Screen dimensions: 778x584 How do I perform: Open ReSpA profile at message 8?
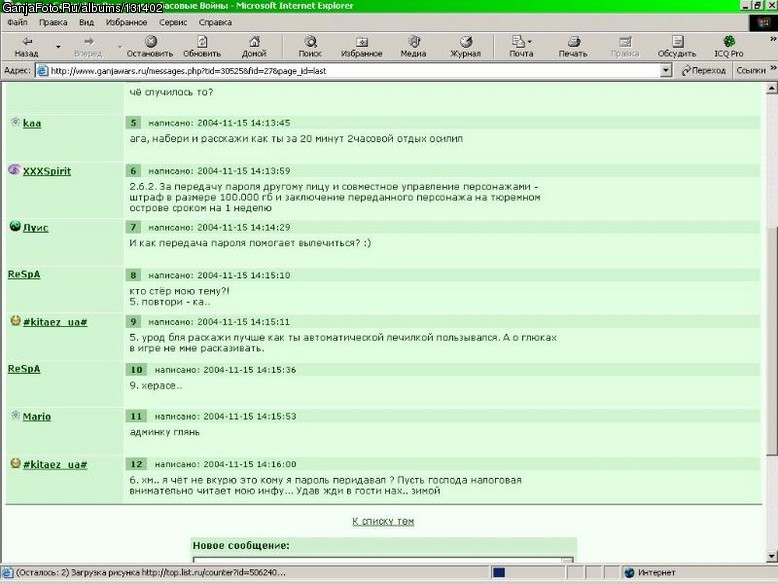(x=24, y=274)
